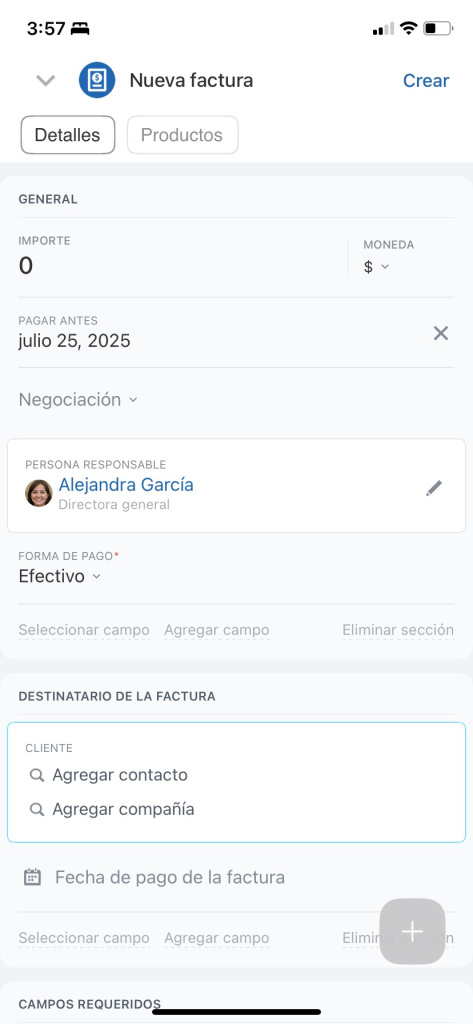Open the Alejandra García profile link
The image size is (473, 1024).
pos(126,485)
